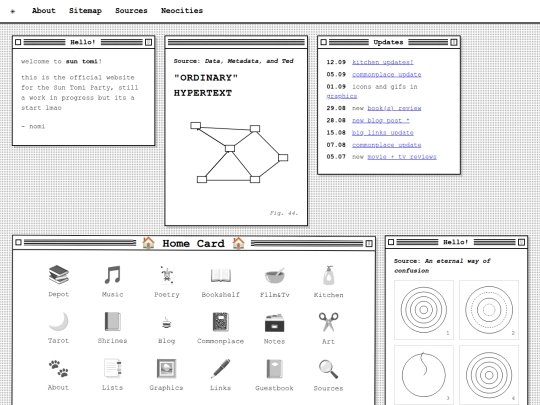540x405 pixels.
Task: Select Neocities in top navigation
Action: (x=182, y=11)
